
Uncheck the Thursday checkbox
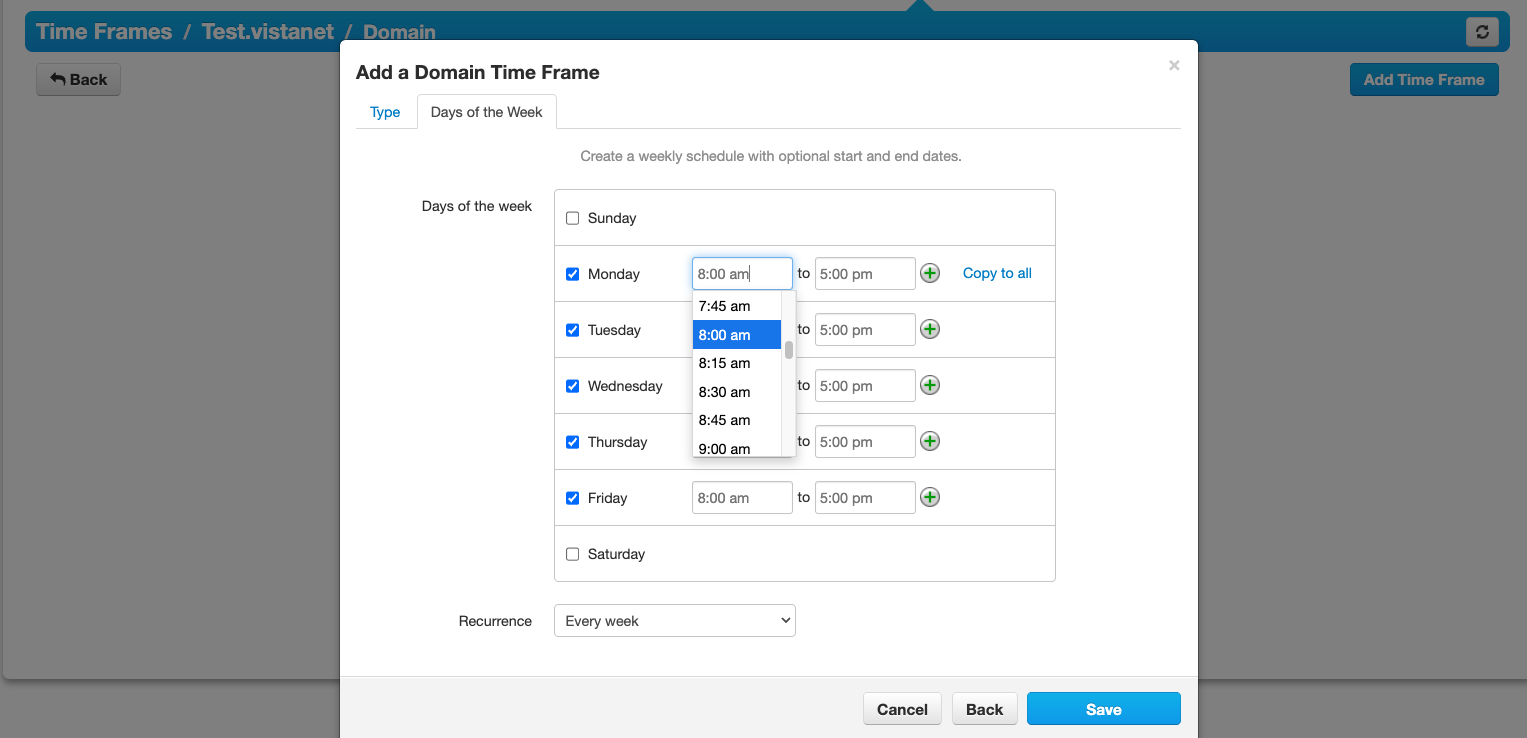pyautogui.click(x=573, y=442)
